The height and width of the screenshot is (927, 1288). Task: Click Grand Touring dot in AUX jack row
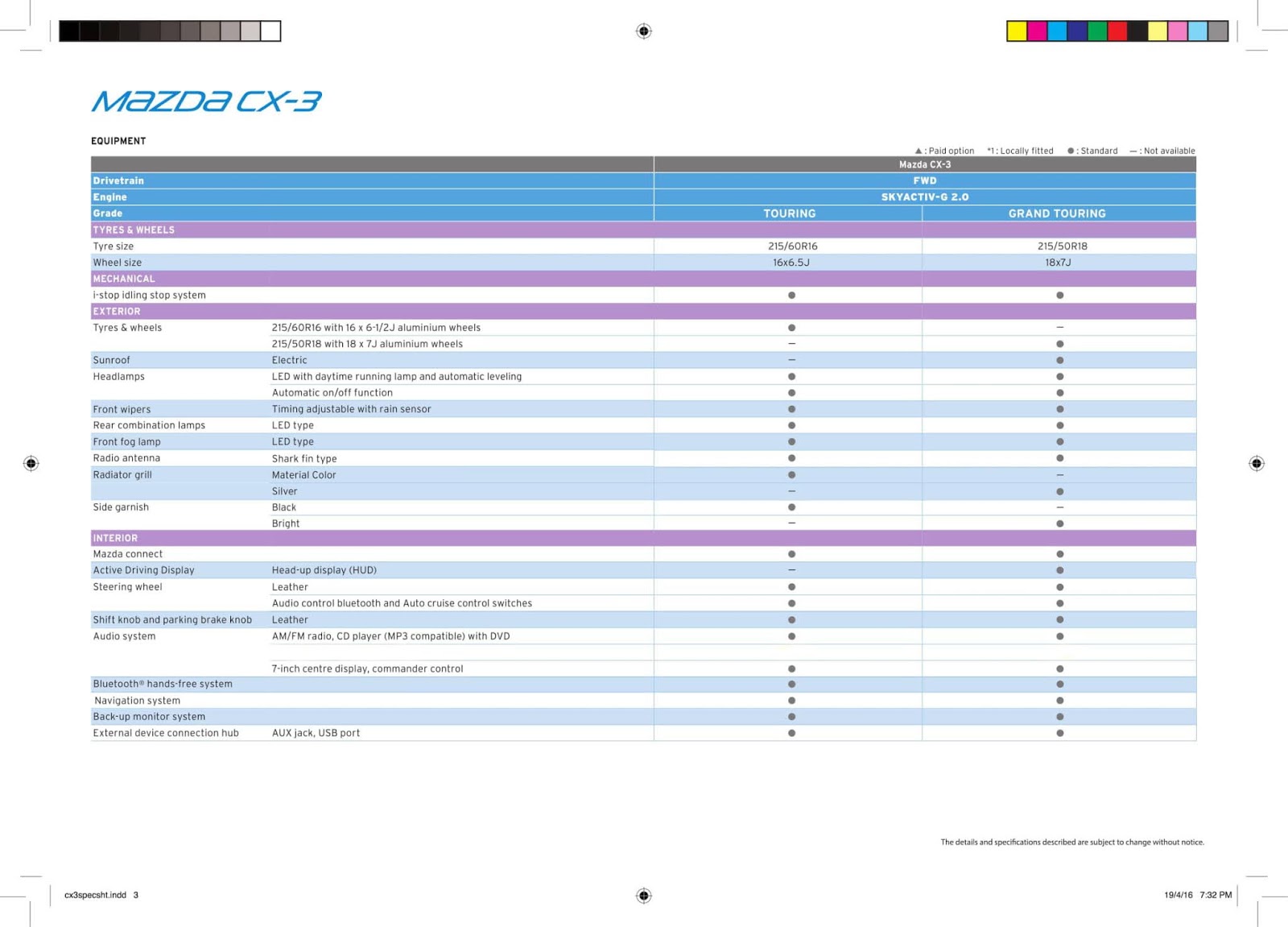1059,734
